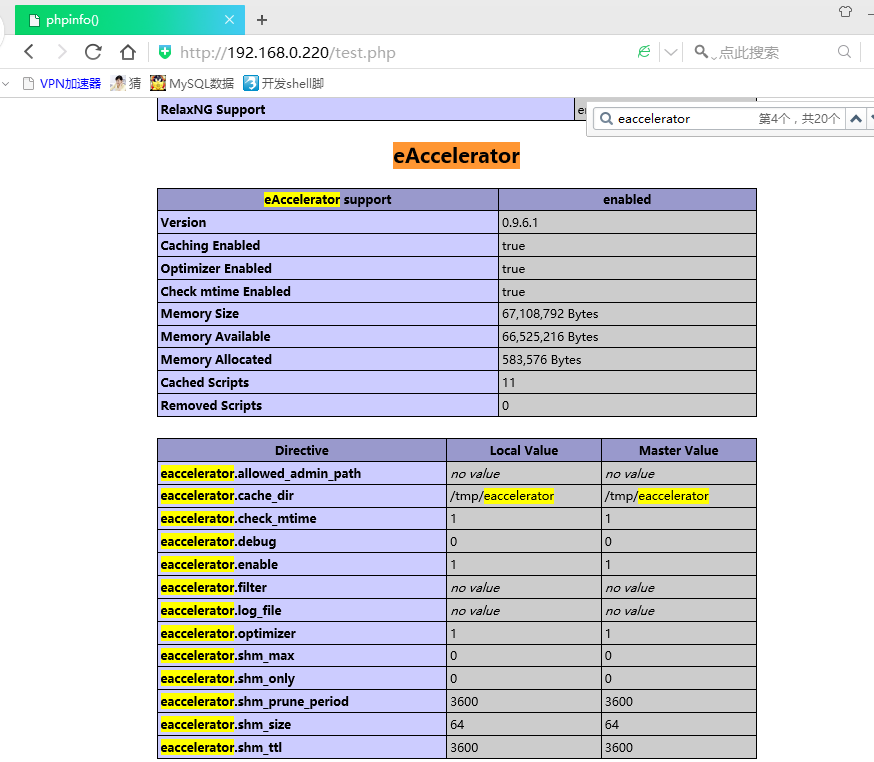Viewport: 874px width, 762px height.
Task: Open the skin/shirt icon in title bar
Action: coord(845,11)
